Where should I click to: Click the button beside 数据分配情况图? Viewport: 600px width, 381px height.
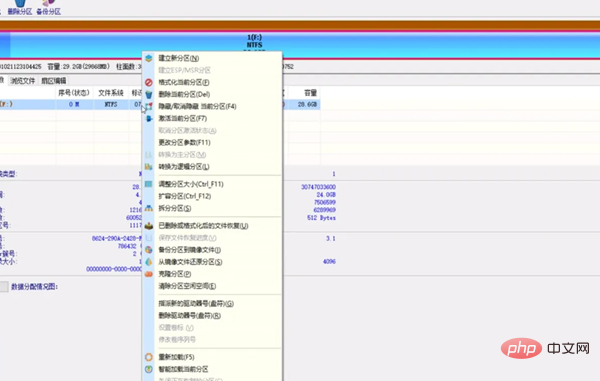(4, 287)
